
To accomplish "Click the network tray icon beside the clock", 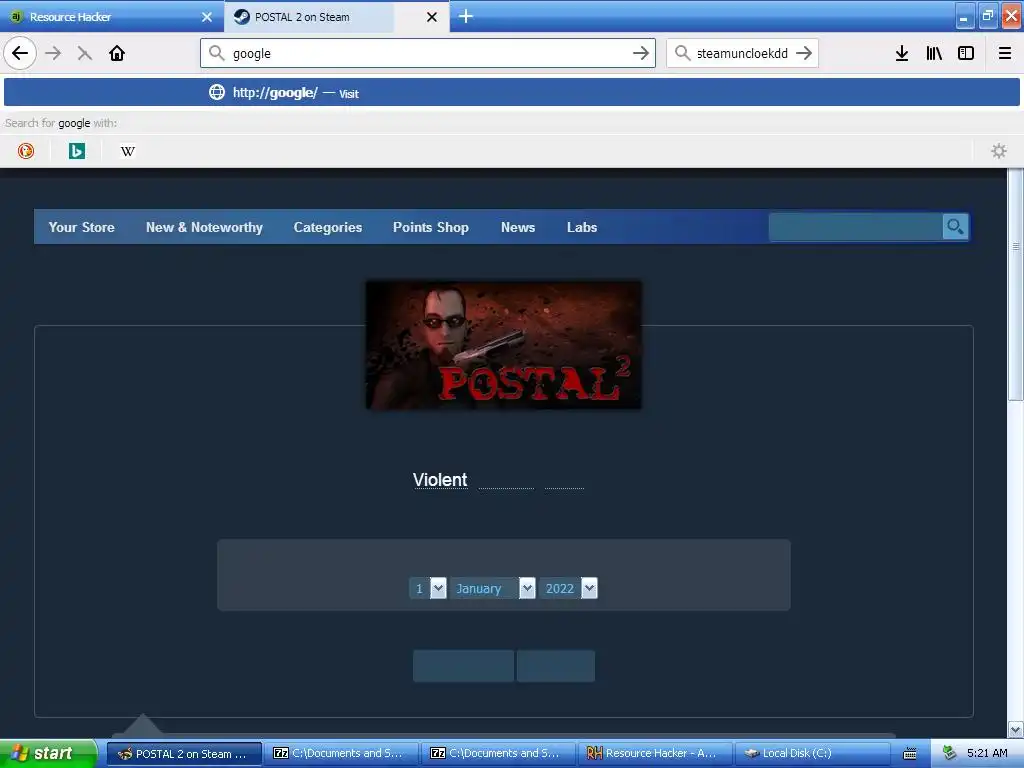I will point(950,753).
